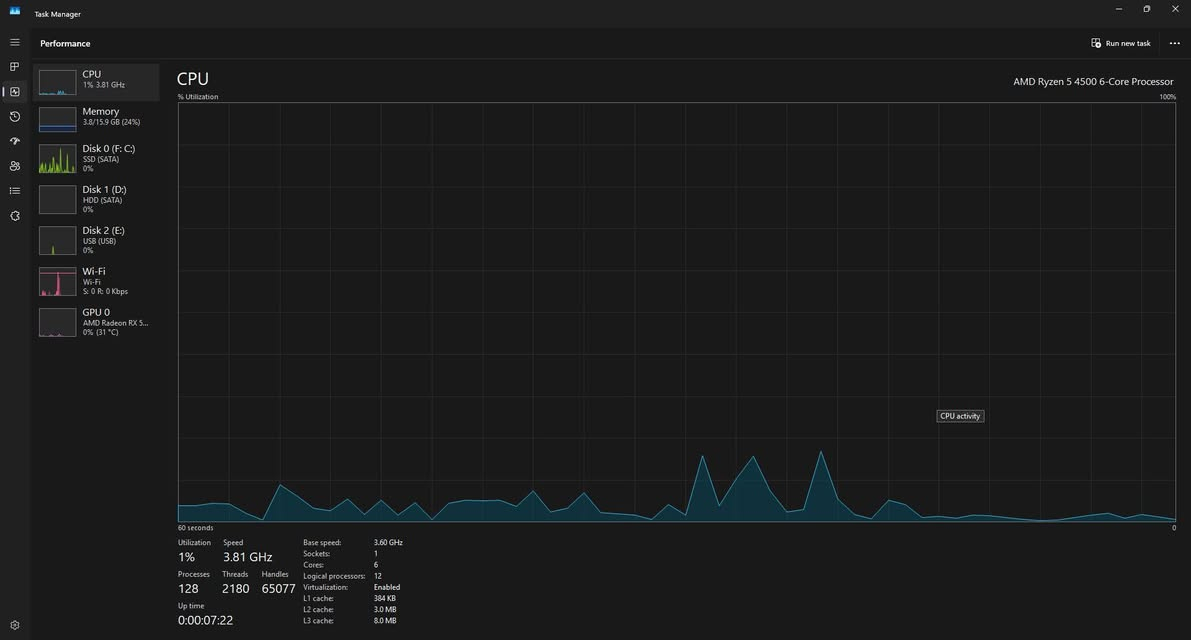Screen dimensions: 1191x640
Task: Open the Users page icon
Action: (15, 166)
